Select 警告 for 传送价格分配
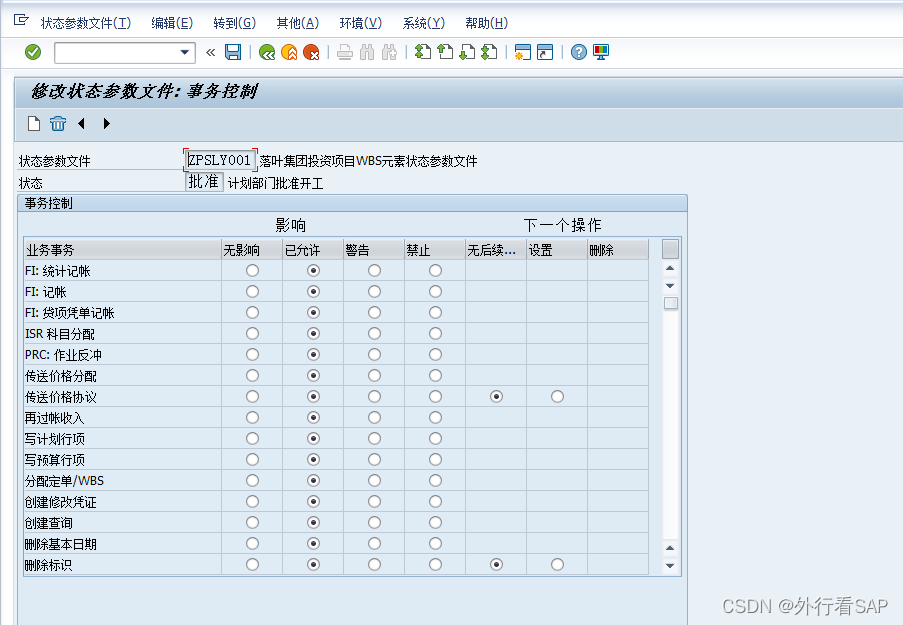This screenshot has height=625, width=903. coord(374,376)
